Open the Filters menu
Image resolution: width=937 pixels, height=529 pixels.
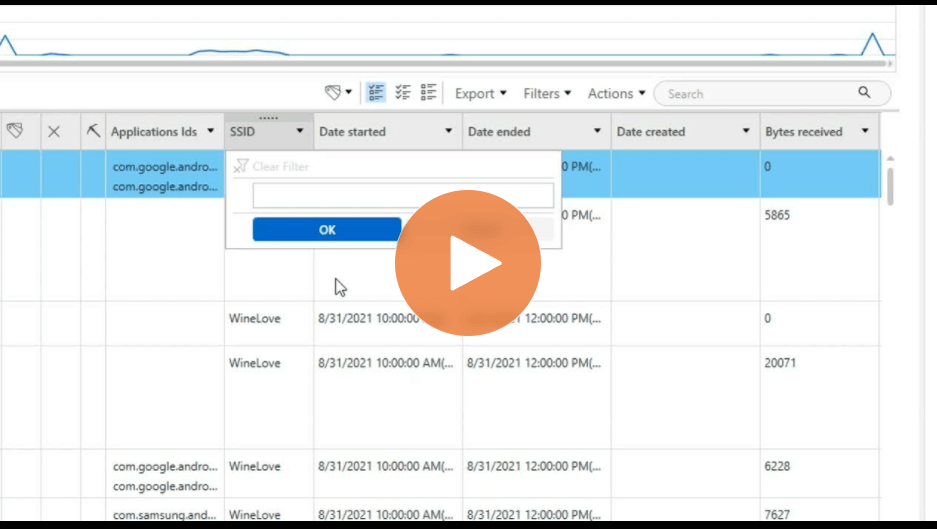[x=547, y=94]
